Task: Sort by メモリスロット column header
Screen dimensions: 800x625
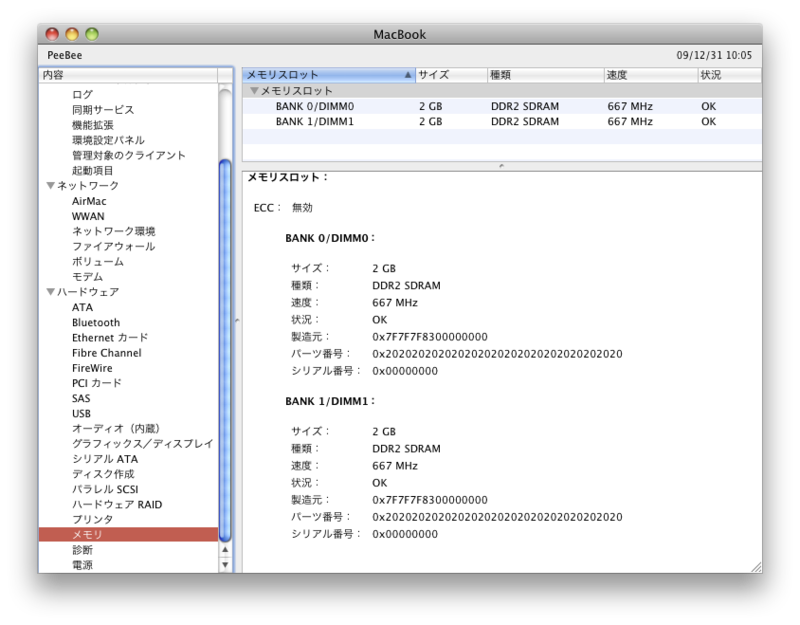Action: (329, 75)
